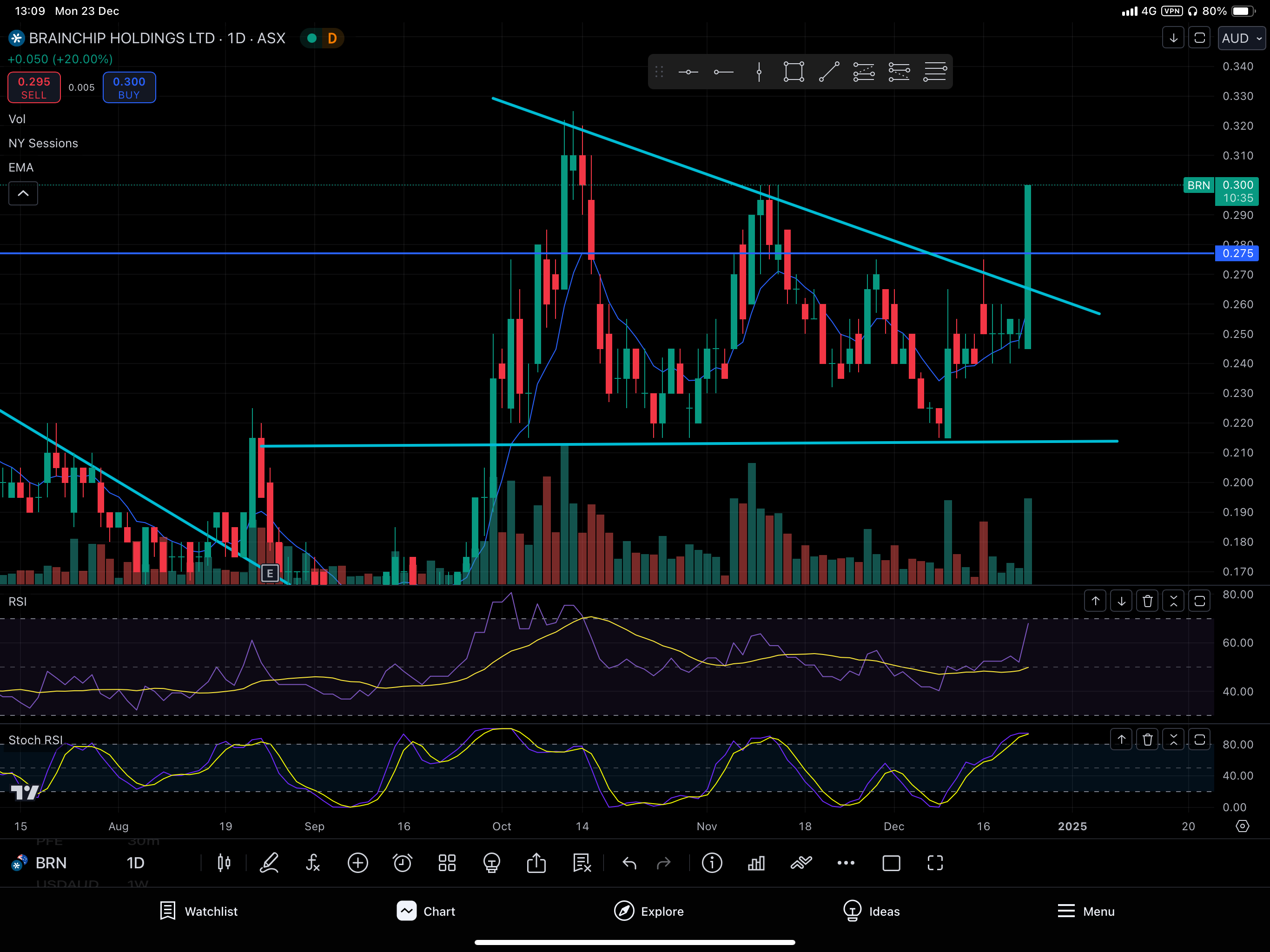The image size is (1270, 952).
Task: Delete the RSI pane with trash icon
Action: click(1148, 601)
